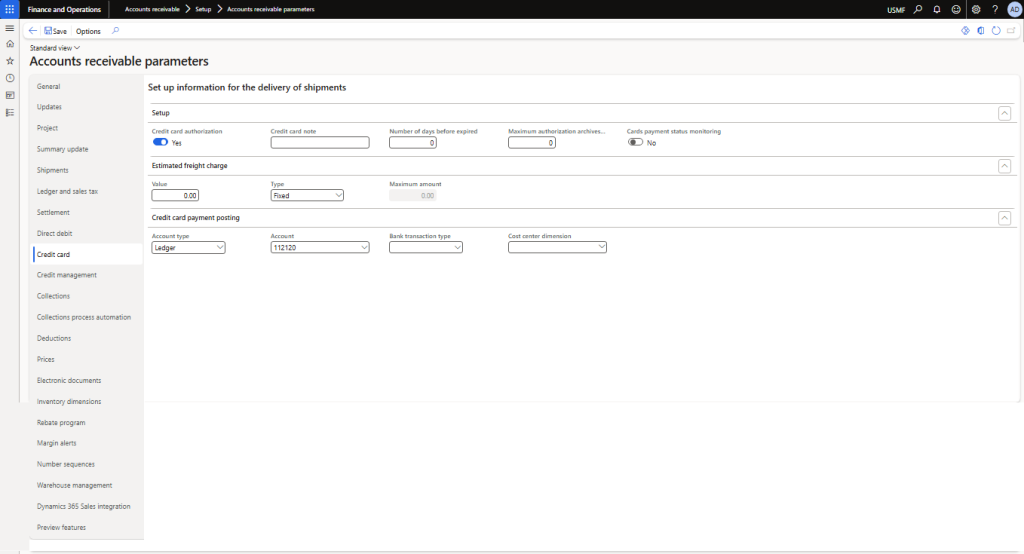Click the help question mark icon
This screenshot has height=554, width=1024.
[x=995, y=9]
